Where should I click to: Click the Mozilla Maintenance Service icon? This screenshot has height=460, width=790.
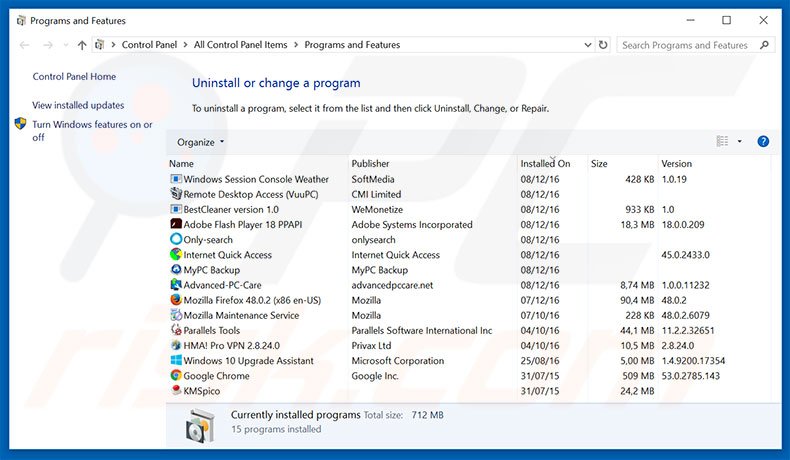176,315
